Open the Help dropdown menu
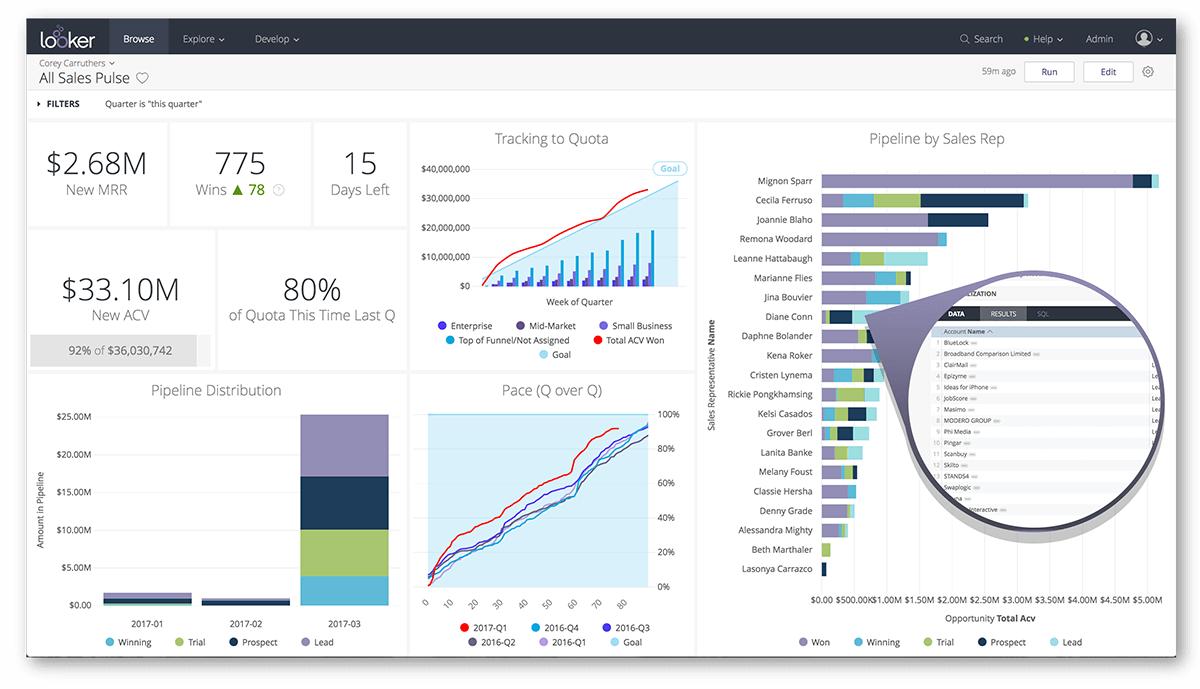This screenshot has height=689, width=1200. tap(1043, 39)
